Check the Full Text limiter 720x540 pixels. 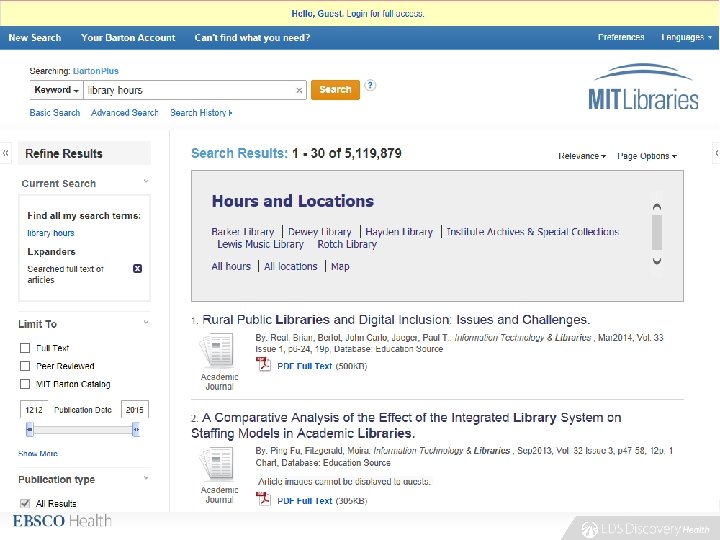tap(25, 348)
